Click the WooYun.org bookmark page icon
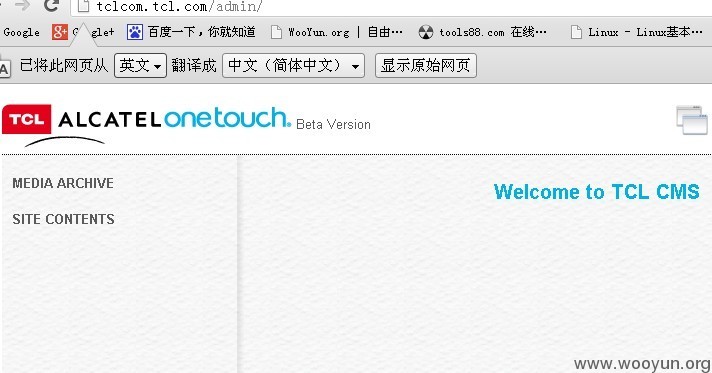 coord(276,32)
